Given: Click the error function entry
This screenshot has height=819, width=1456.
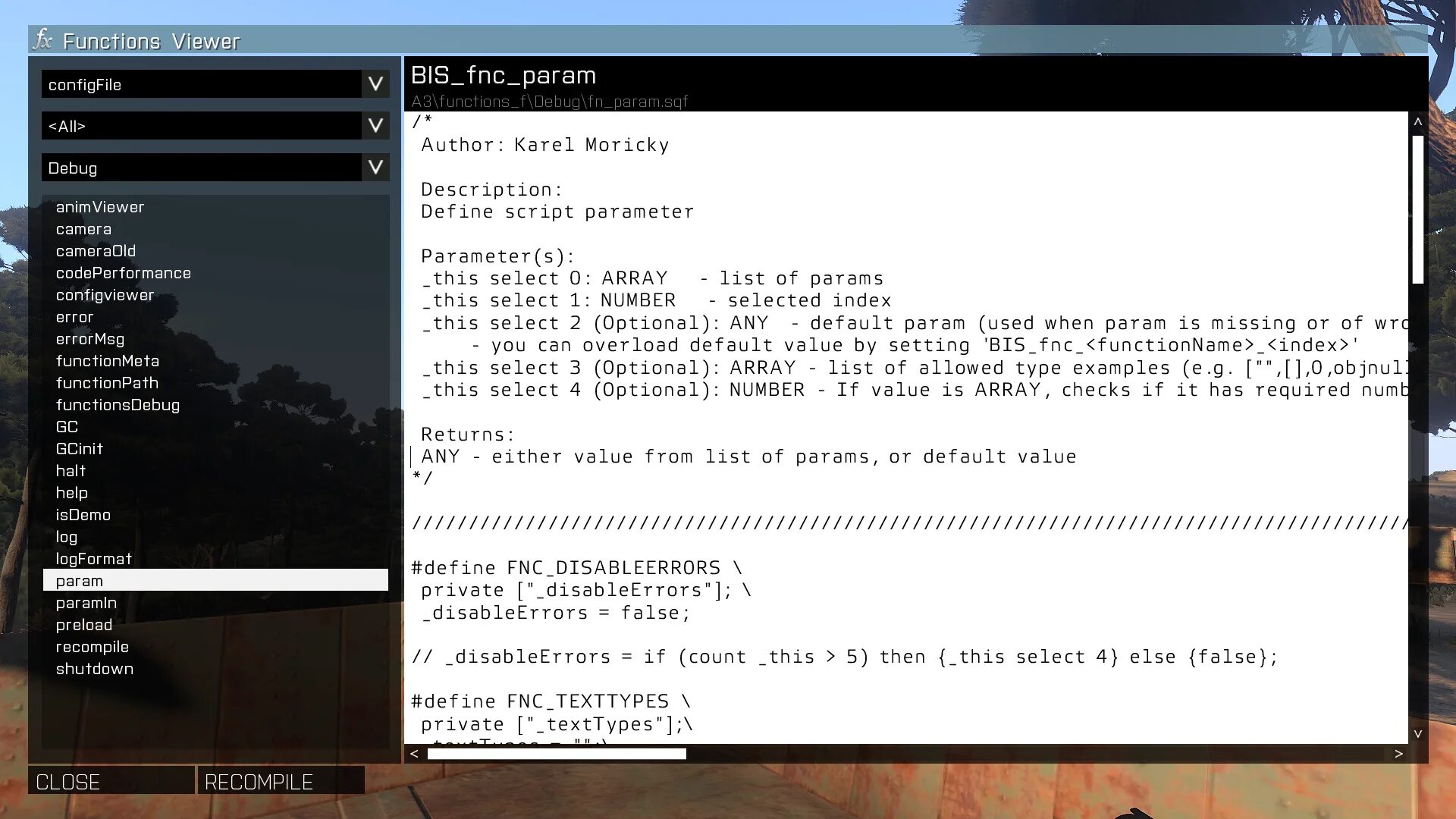Looking at the screenshot, I should pyautogui.click(x=75, y=316).
